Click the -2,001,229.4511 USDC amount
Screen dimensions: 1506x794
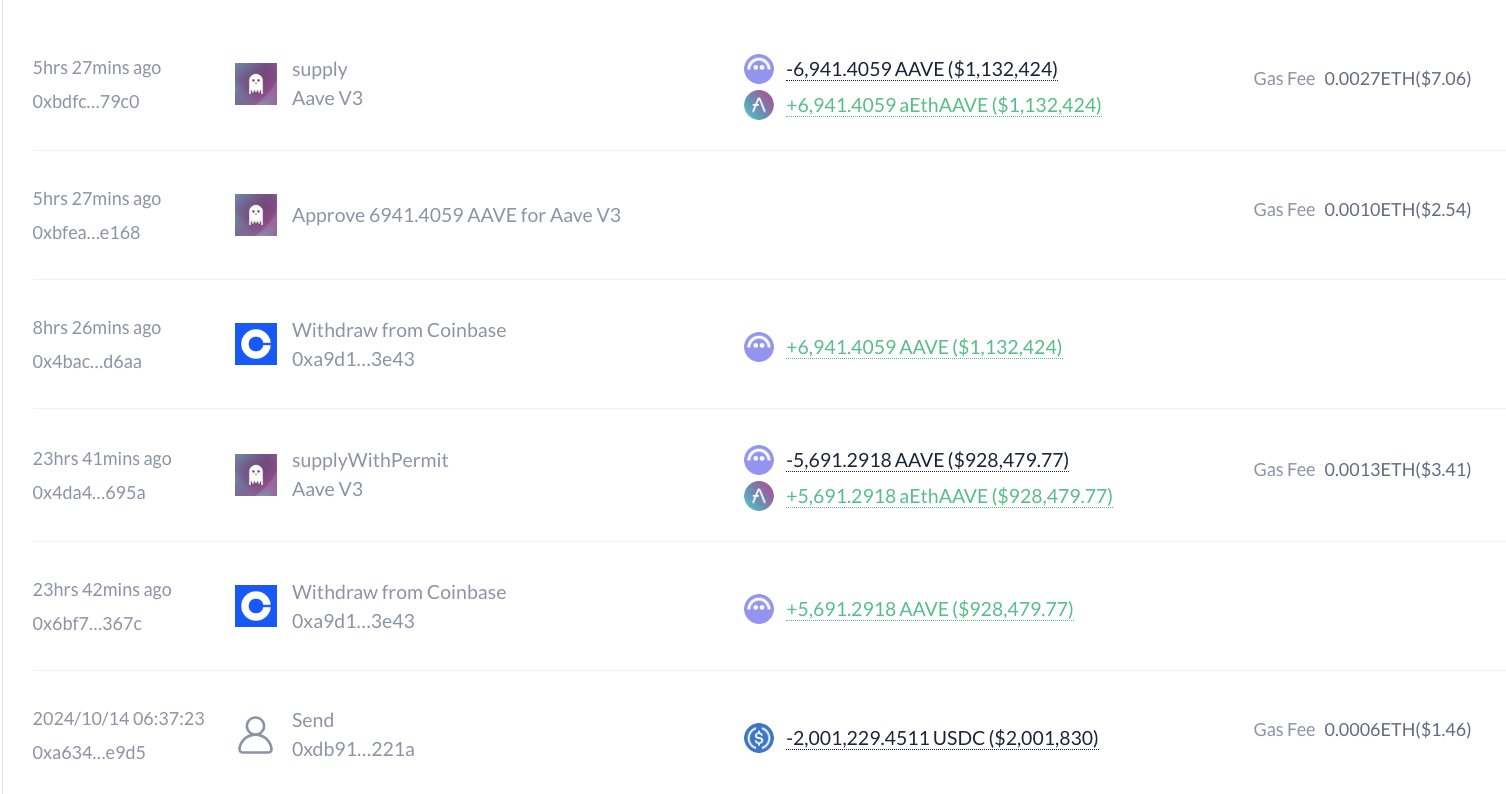[942, 739]
